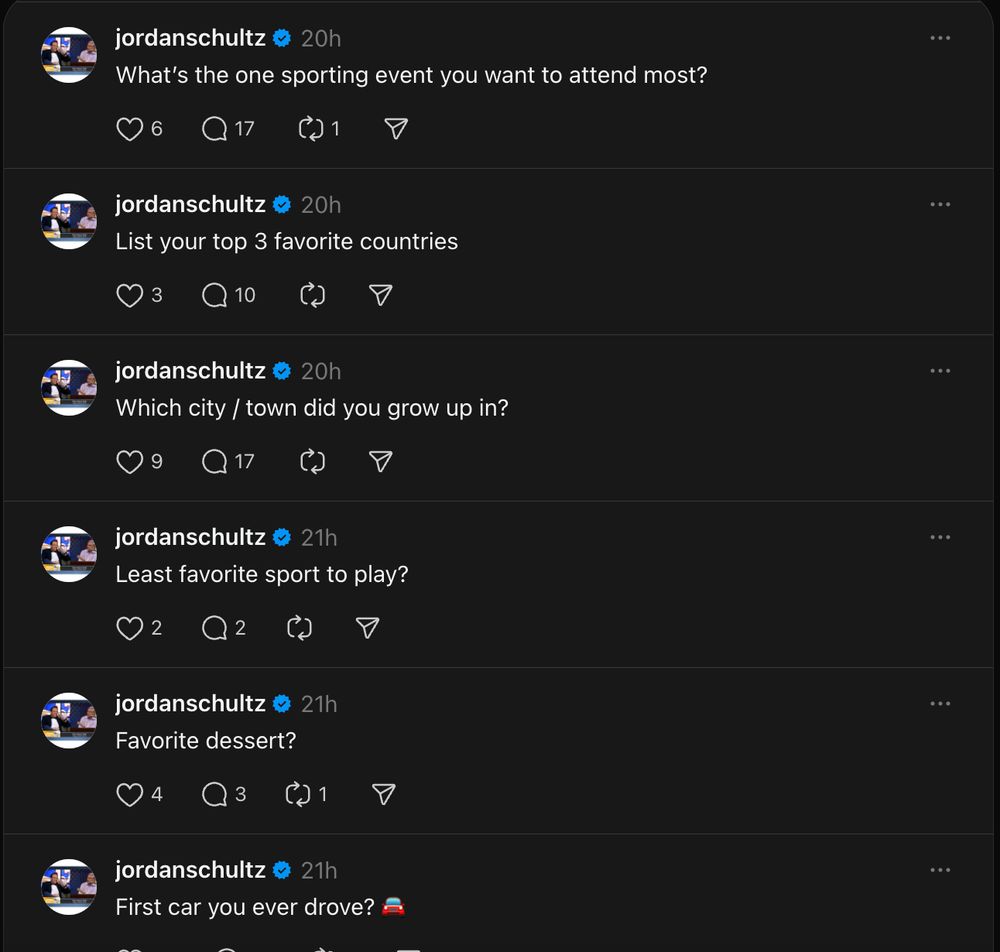The image size is (1000, 952).
Task: Like the top 3 favorite countries post
Action: 129,295
